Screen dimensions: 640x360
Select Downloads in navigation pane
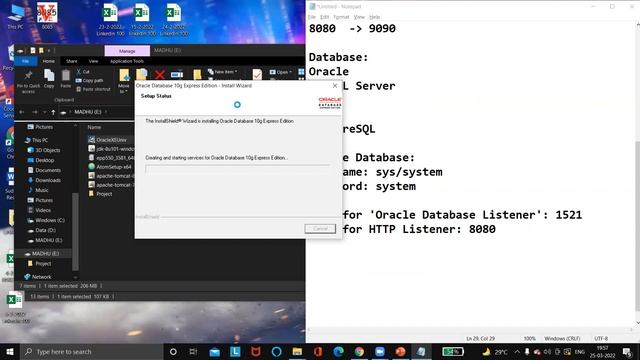48,180
